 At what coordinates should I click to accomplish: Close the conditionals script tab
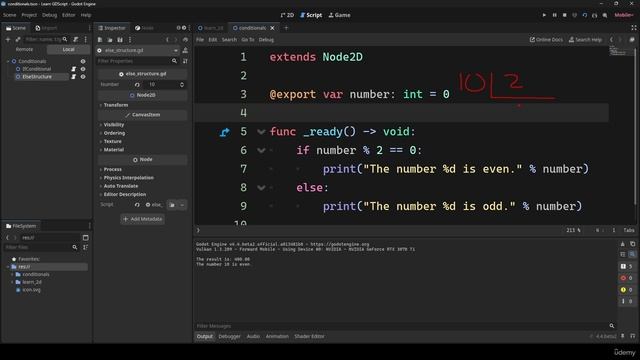pyautogui.click(x=272, y=28)
